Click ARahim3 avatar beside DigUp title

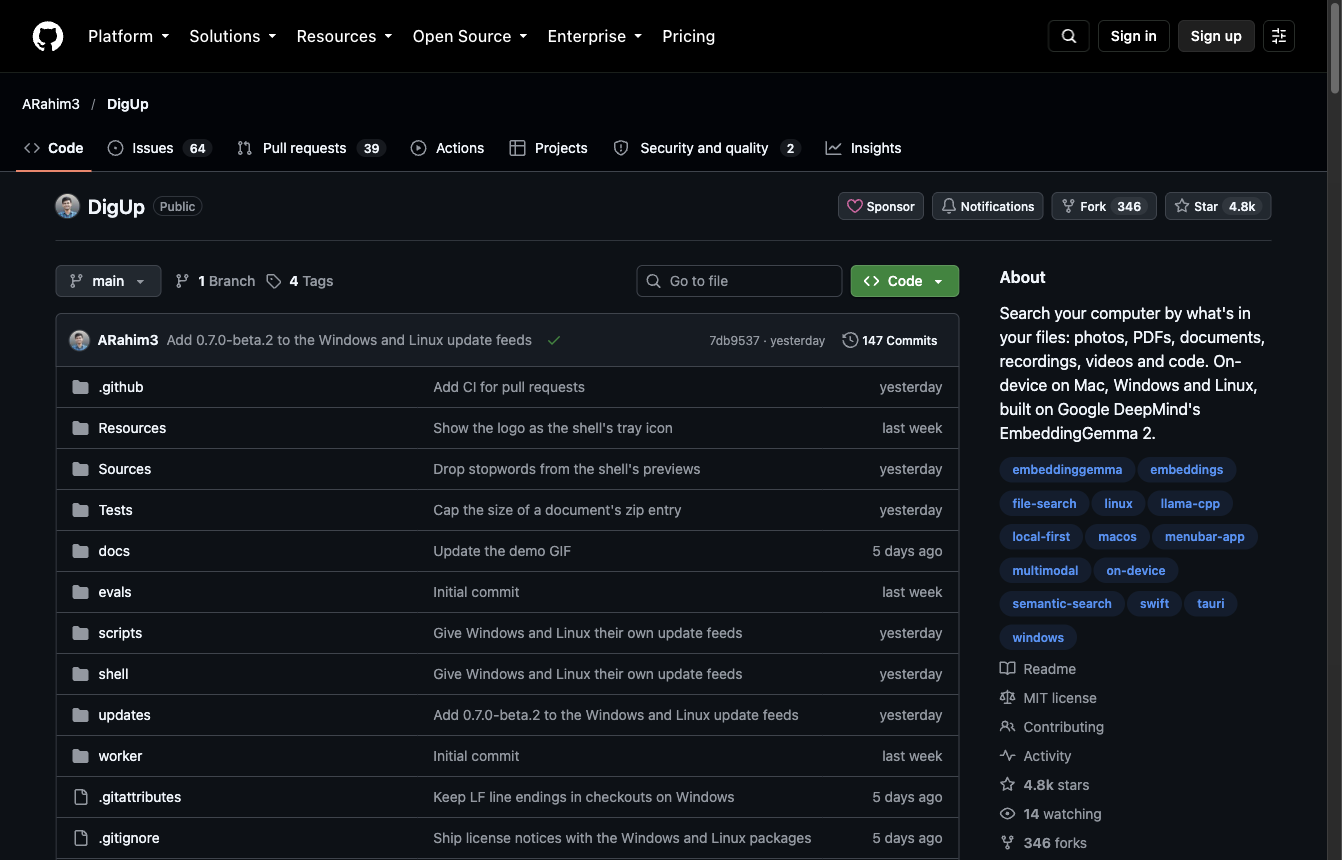coord(67,207)
